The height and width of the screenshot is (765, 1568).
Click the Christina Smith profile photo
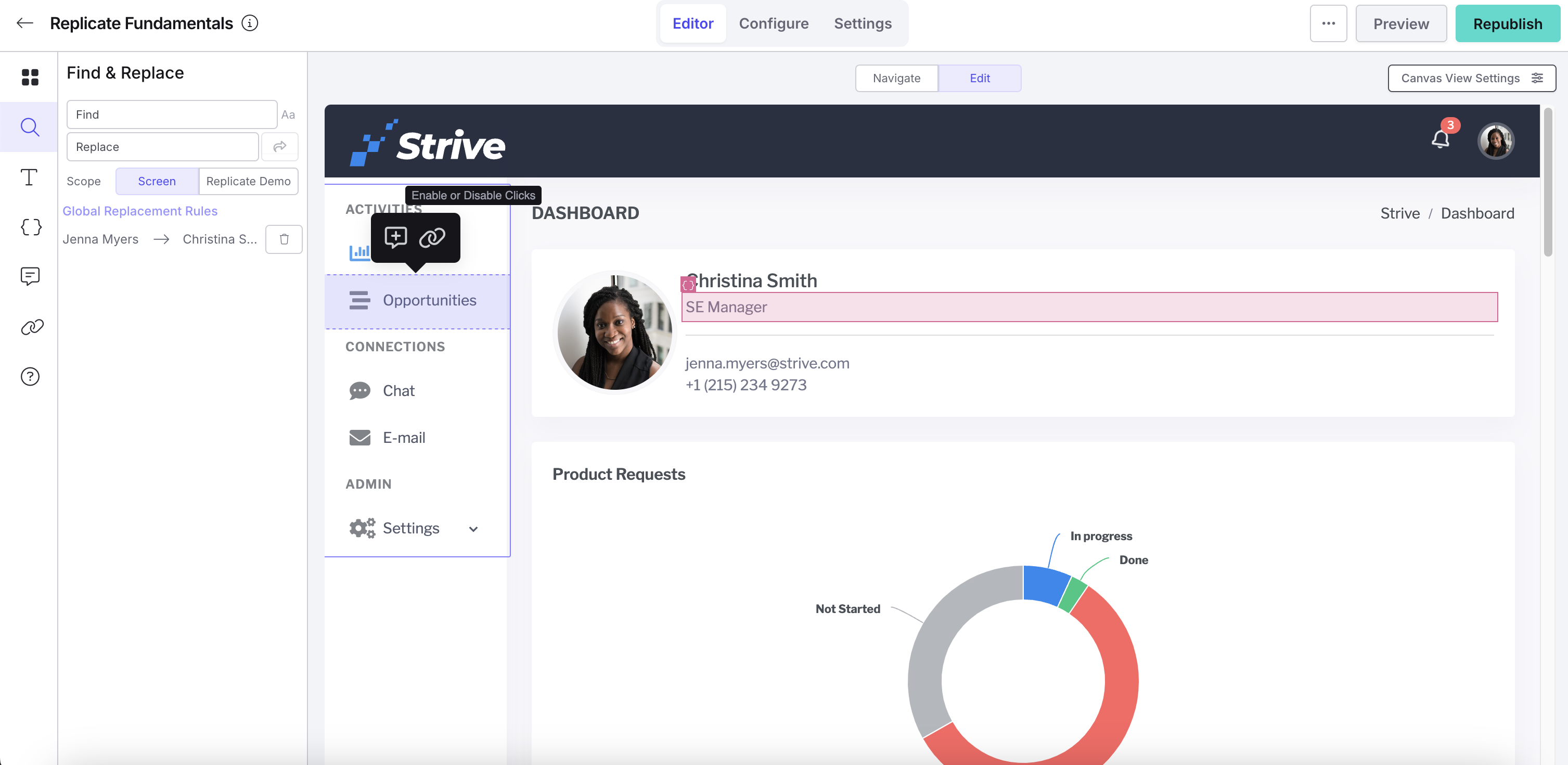pos(615,333)
